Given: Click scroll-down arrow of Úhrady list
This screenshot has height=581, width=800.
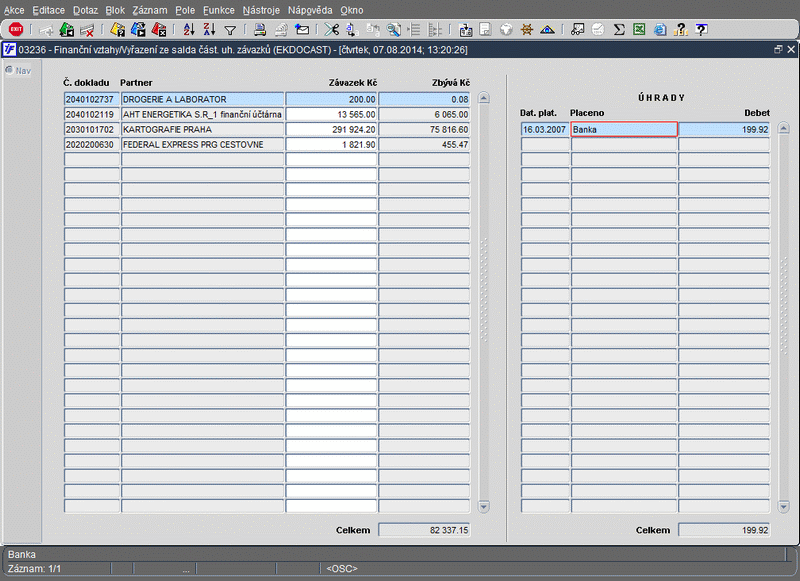Looking at the screenshot, I should click(x=784, y=506).
